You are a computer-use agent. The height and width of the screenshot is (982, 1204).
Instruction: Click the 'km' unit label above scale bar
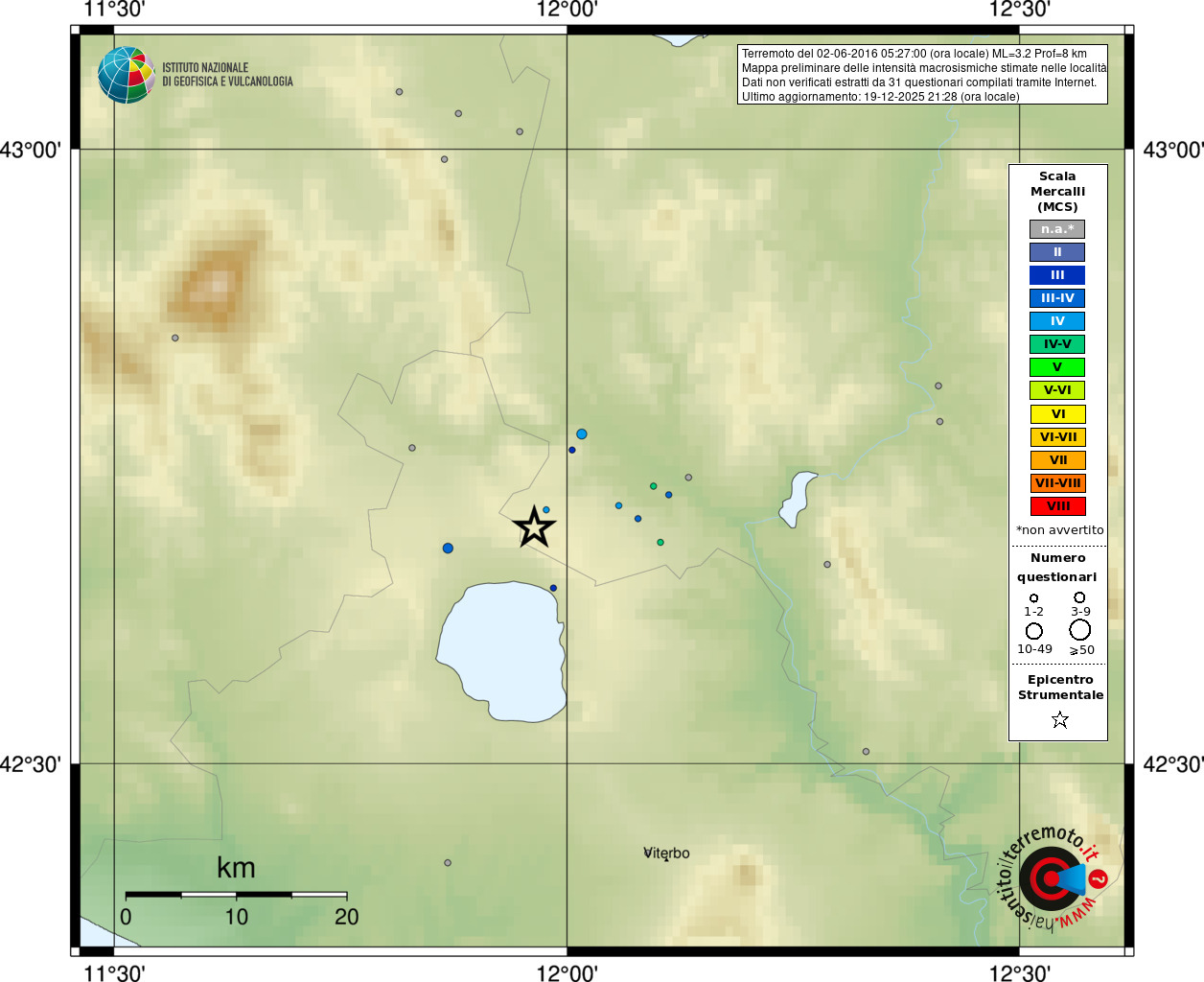pos(236,868)
